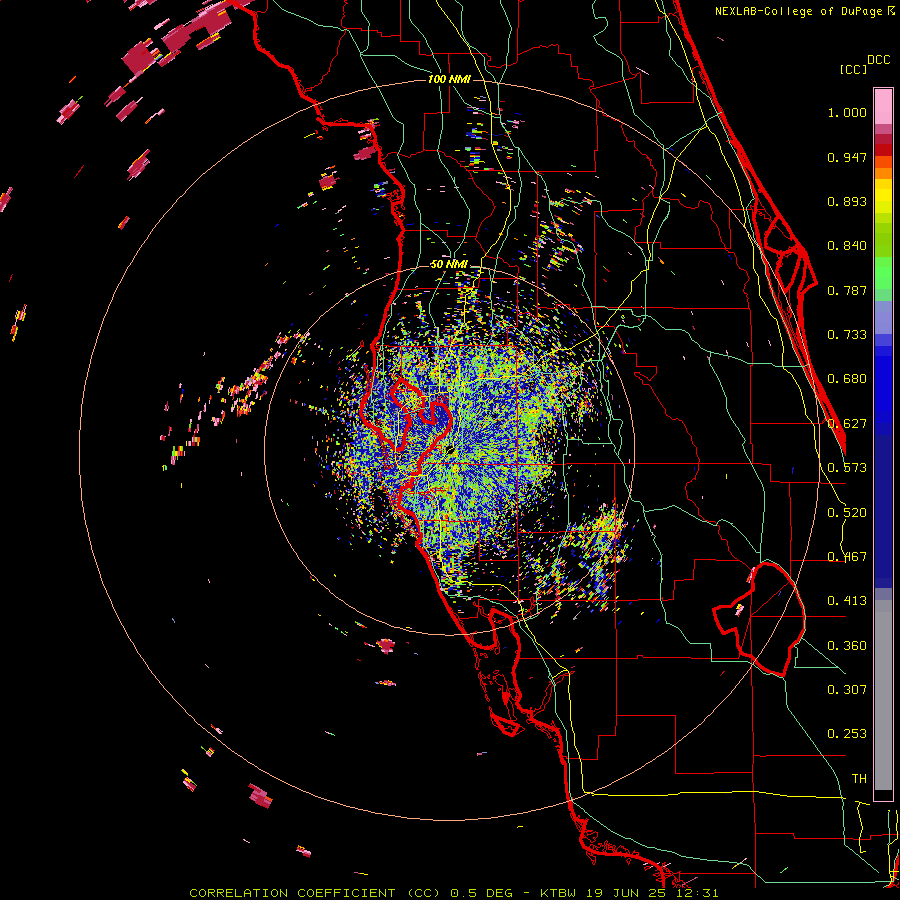The height and width of the screenshot is (900, 900).
Task: Select the 1.000 value on the scale
Action: pos(847,112)
